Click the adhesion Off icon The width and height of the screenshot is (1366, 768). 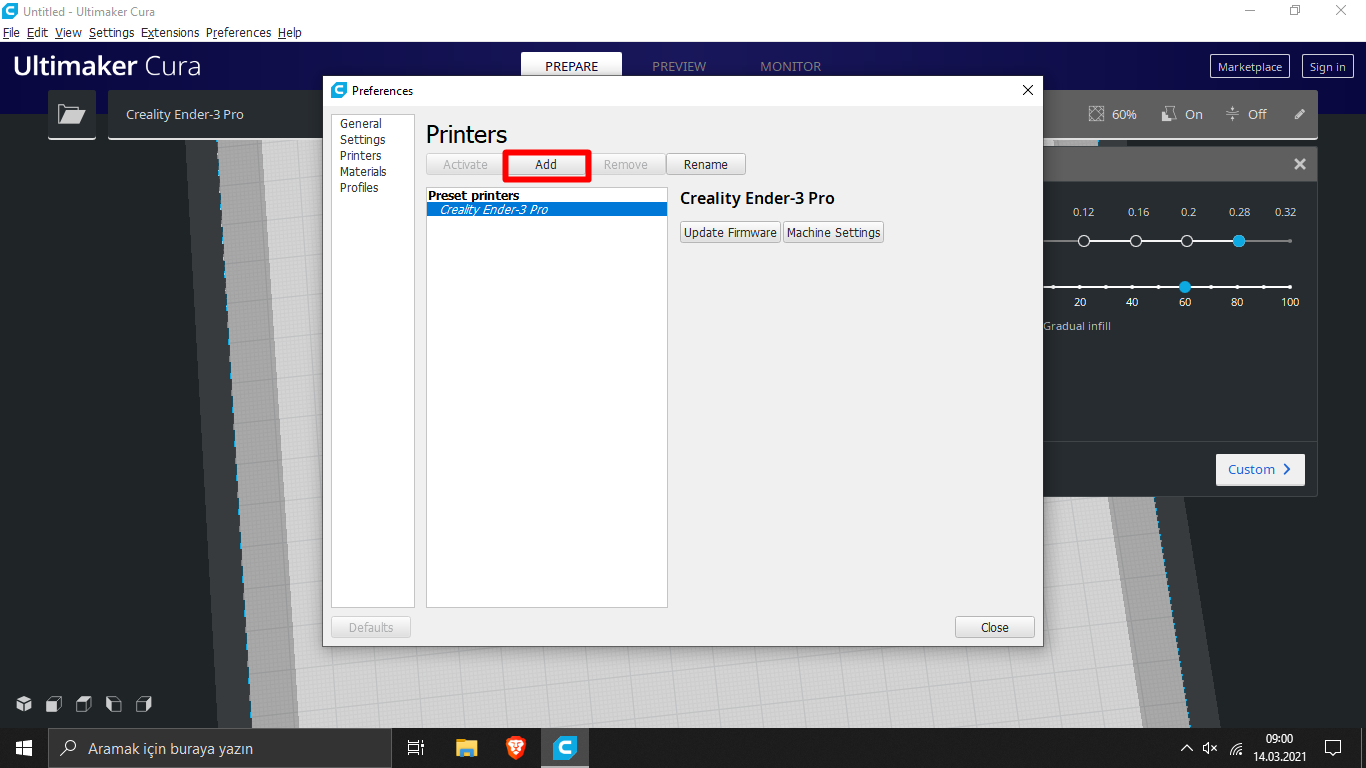(1232, 114)
